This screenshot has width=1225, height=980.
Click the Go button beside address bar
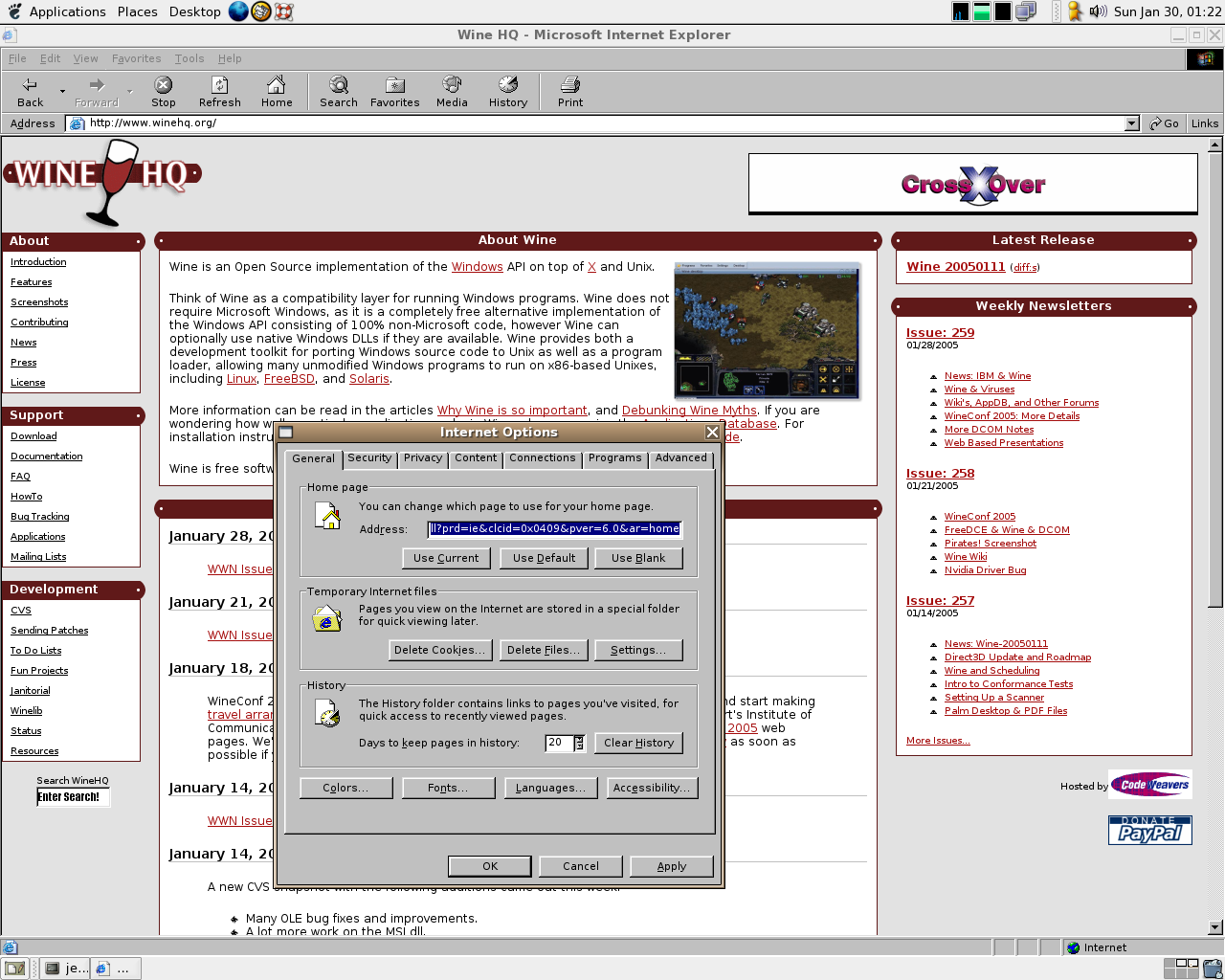click(1165, 123)
